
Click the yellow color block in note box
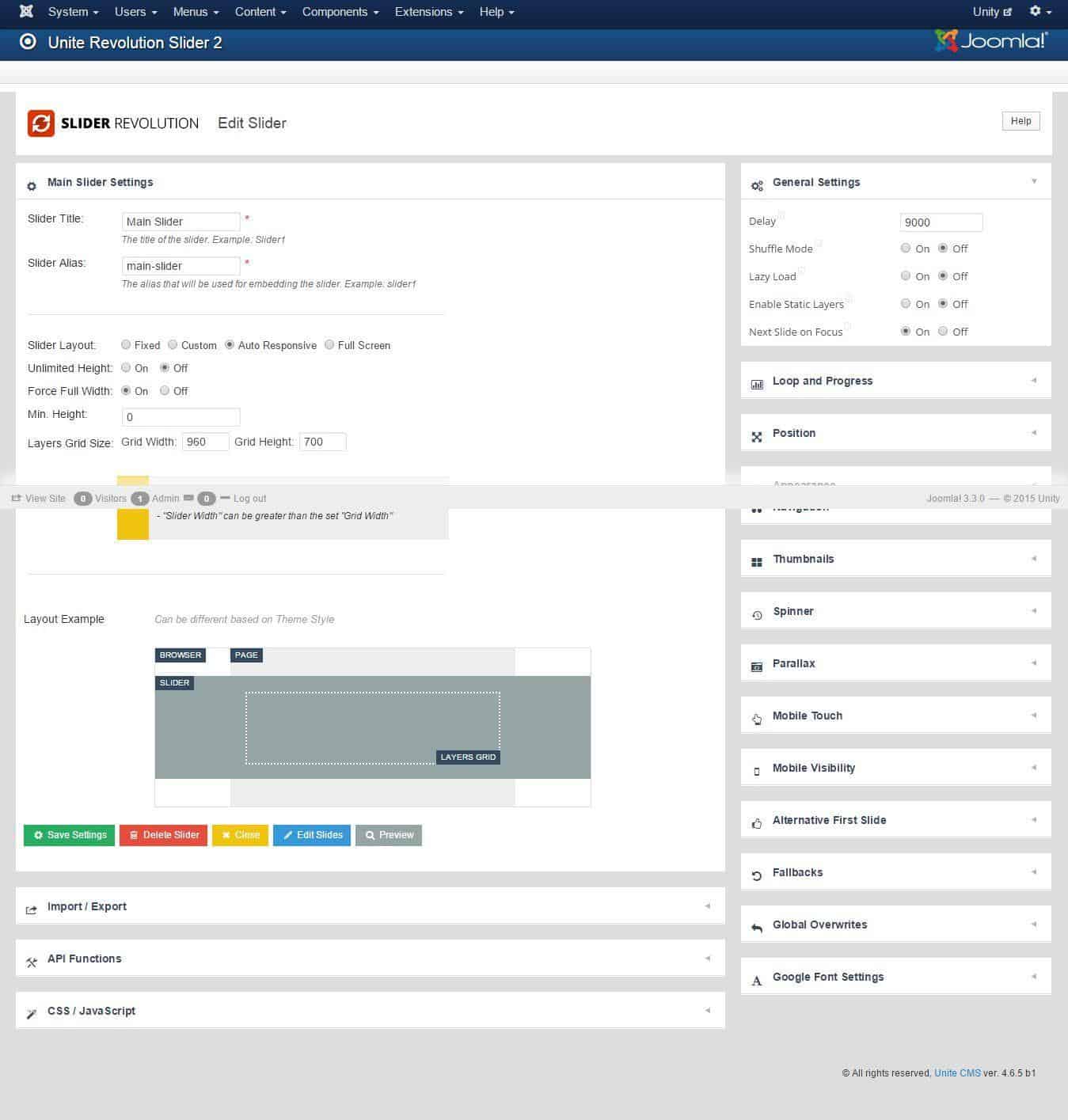(x=133, y=523)
